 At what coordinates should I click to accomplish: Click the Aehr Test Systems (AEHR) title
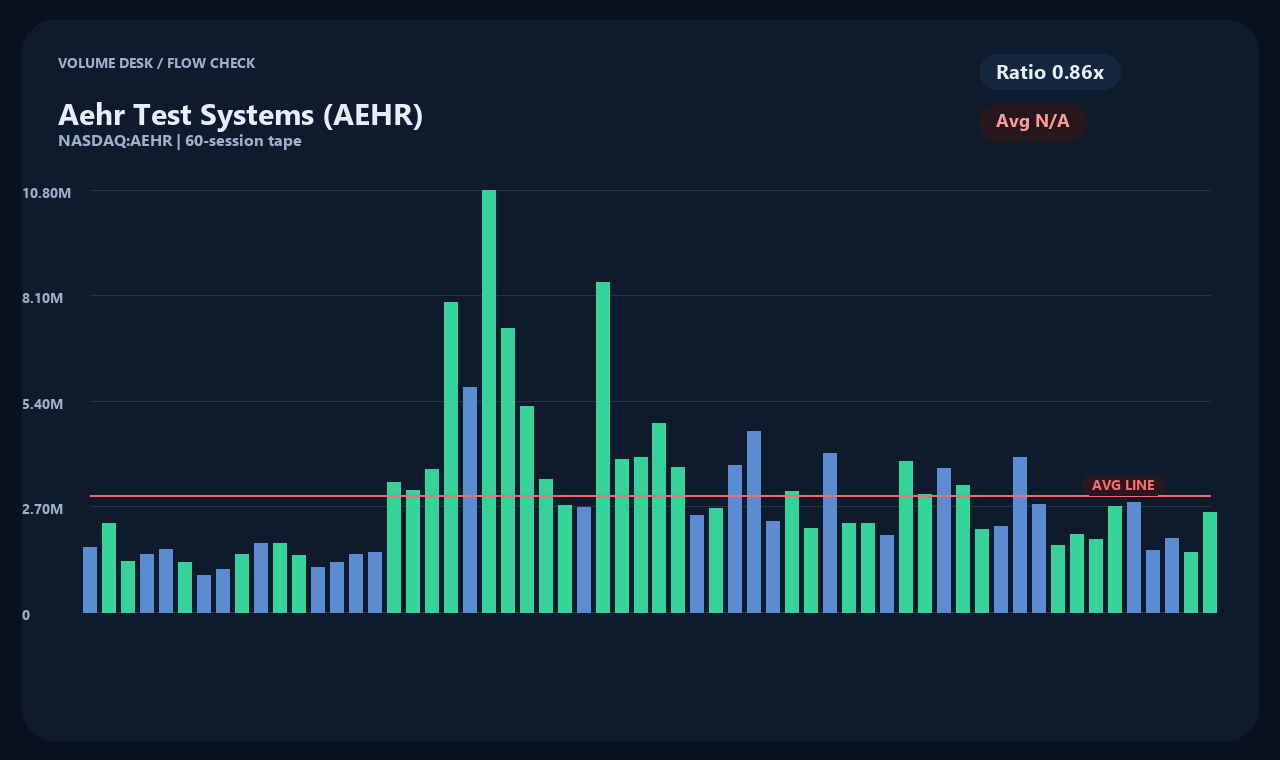point(241,115)
